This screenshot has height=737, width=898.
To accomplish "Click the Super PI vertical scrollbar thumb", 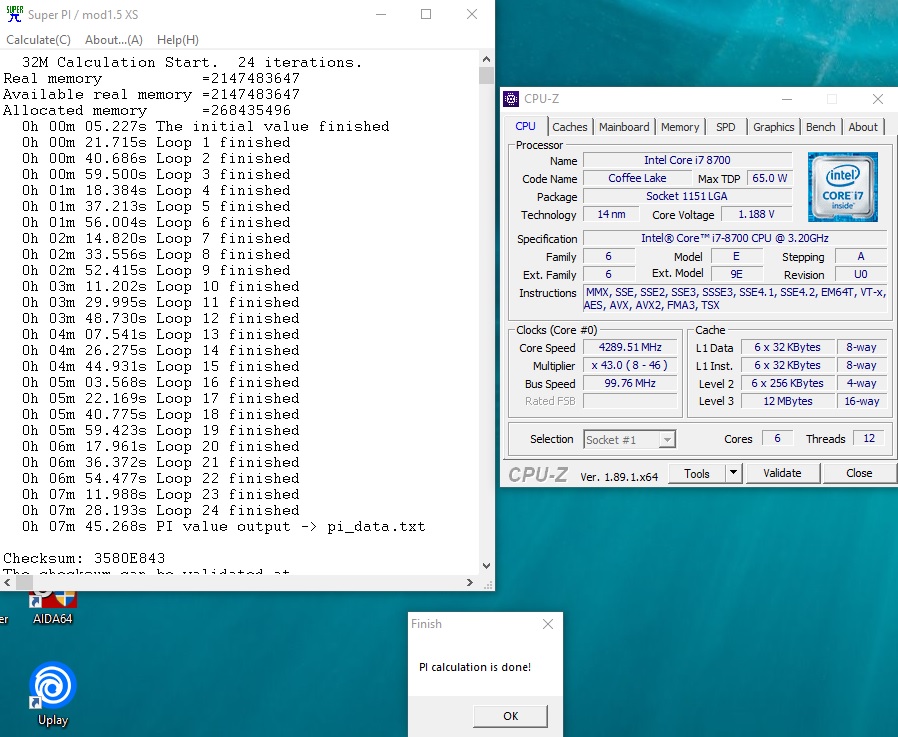I will (x=486, y=75).
